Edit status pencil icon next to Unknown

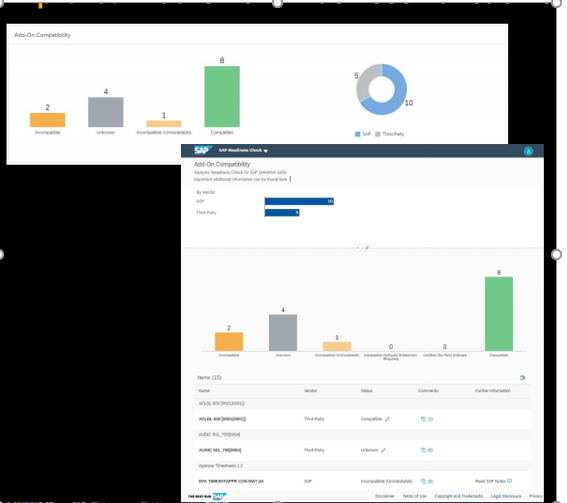click(x=383, y=450)
